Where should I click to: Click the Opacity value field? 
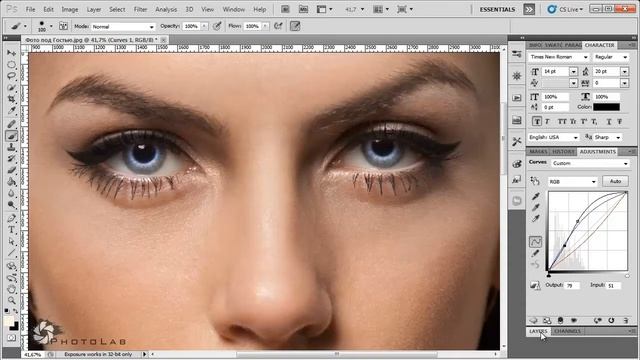tap(191, 26)
